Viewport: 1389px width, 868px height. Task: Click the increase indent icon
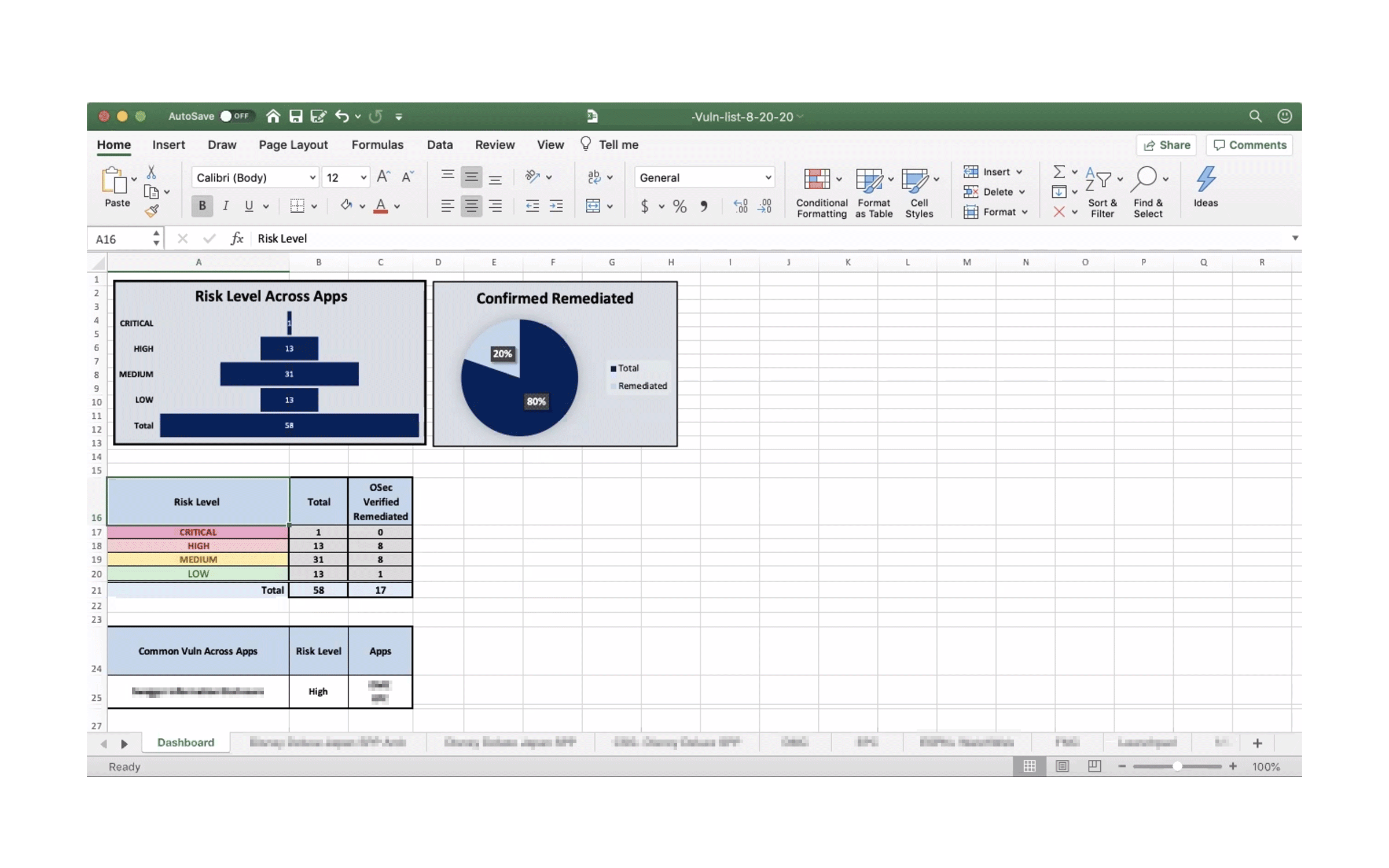(x=556, y=206)
